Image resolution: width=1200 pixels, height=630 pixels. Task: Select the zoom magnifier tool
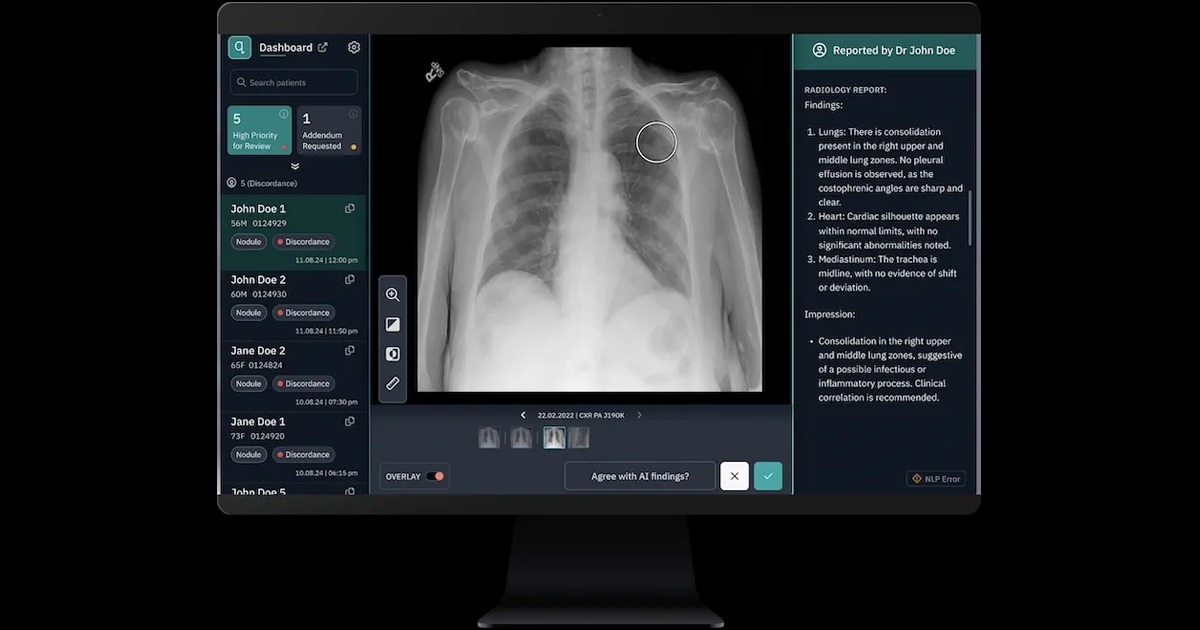click(392, 295)
